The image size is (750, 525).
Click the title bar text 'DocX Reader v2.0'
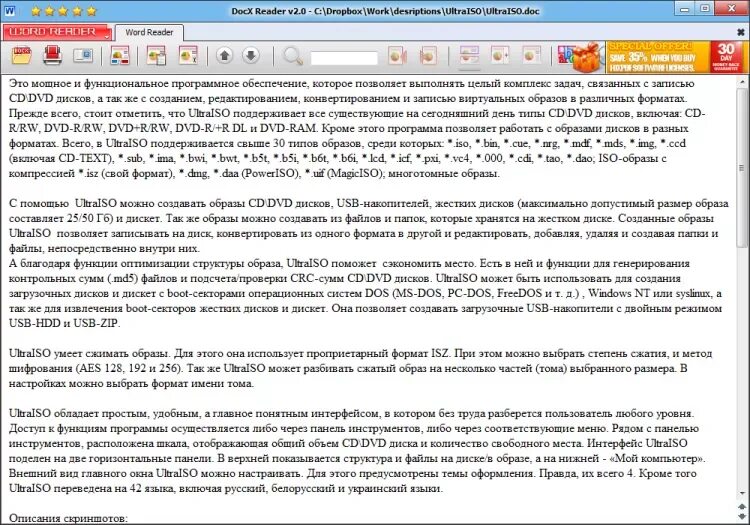(x=268, y=11)
